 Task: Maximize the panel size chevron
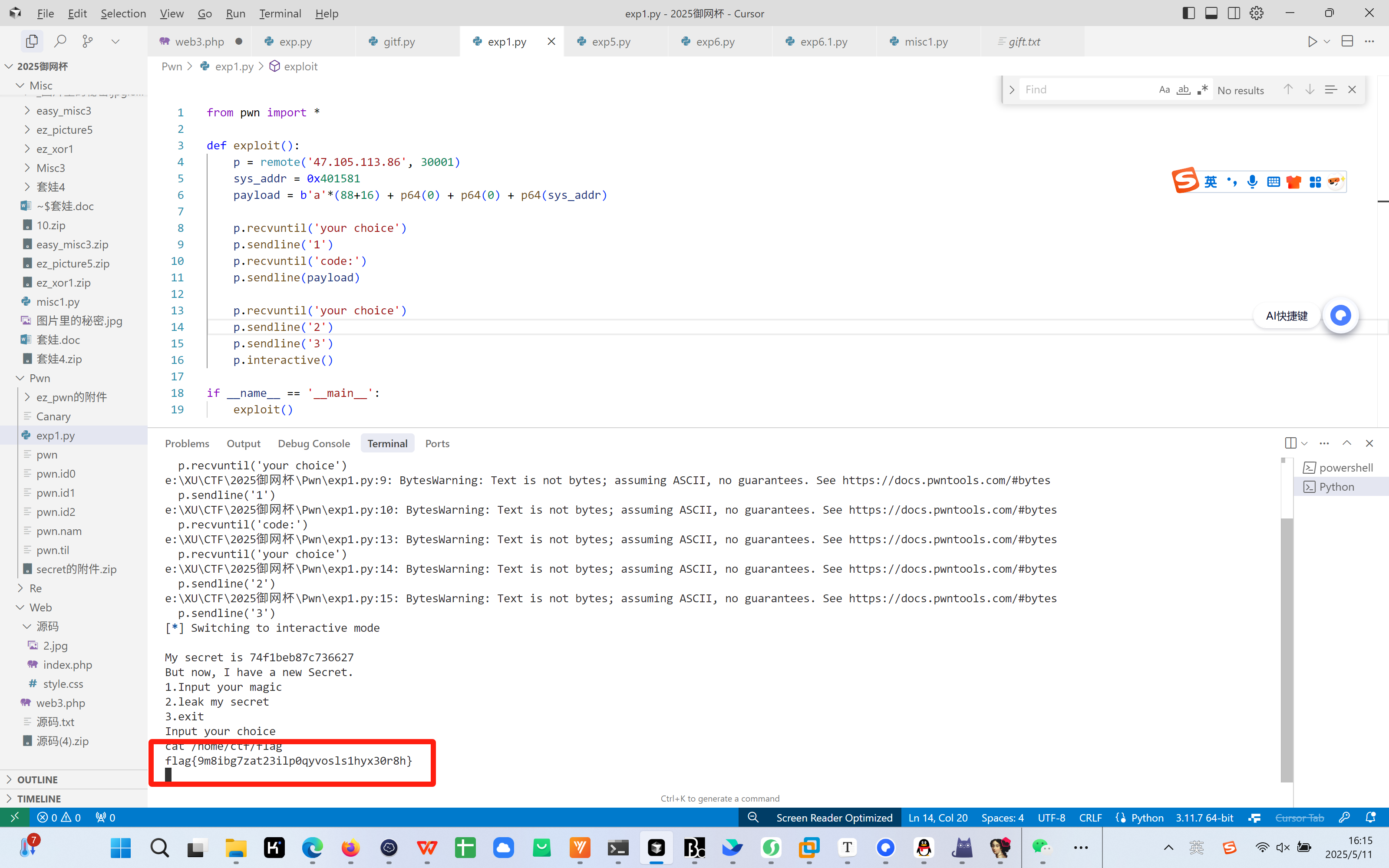click(1346, 443)
